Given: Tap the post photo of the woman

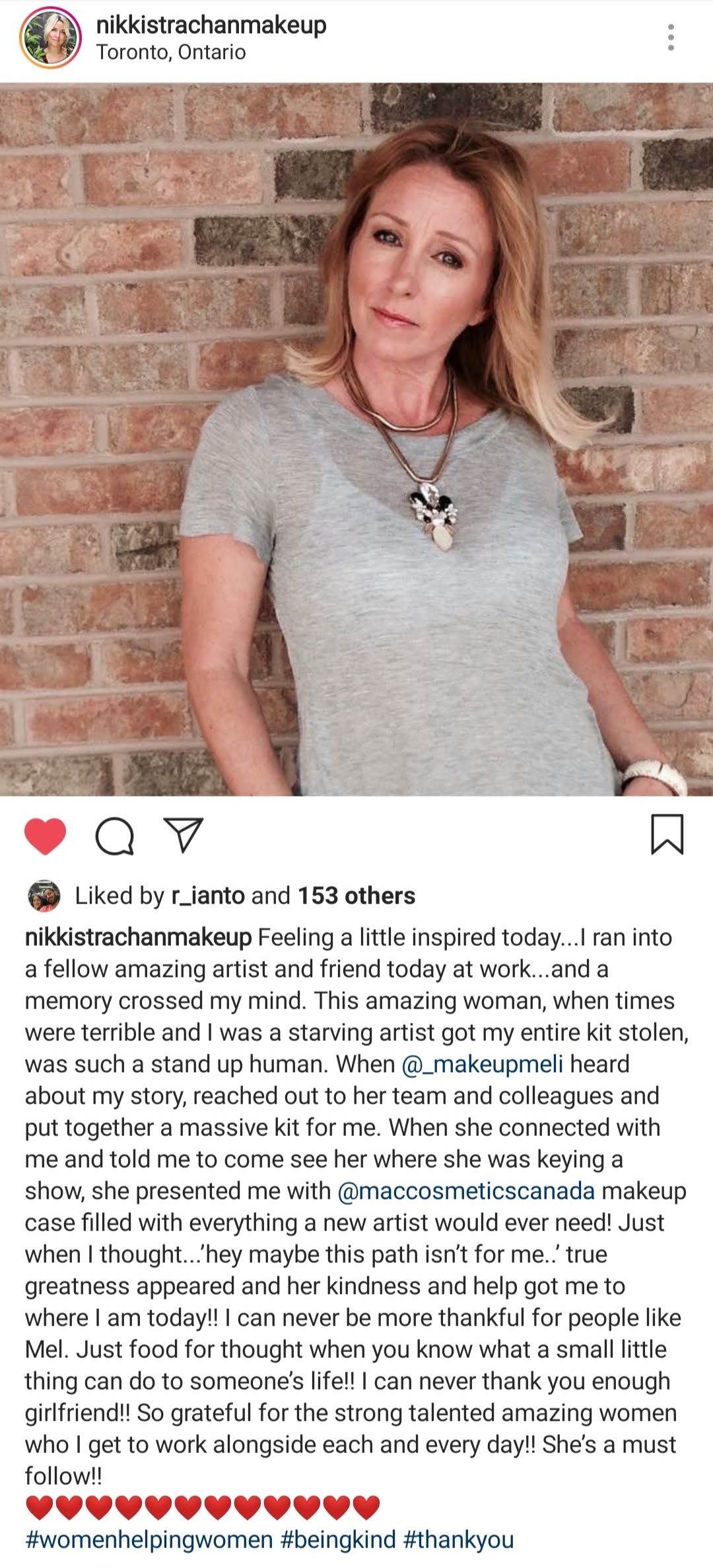Looking at the screenshot, I should tap(356, 439).
